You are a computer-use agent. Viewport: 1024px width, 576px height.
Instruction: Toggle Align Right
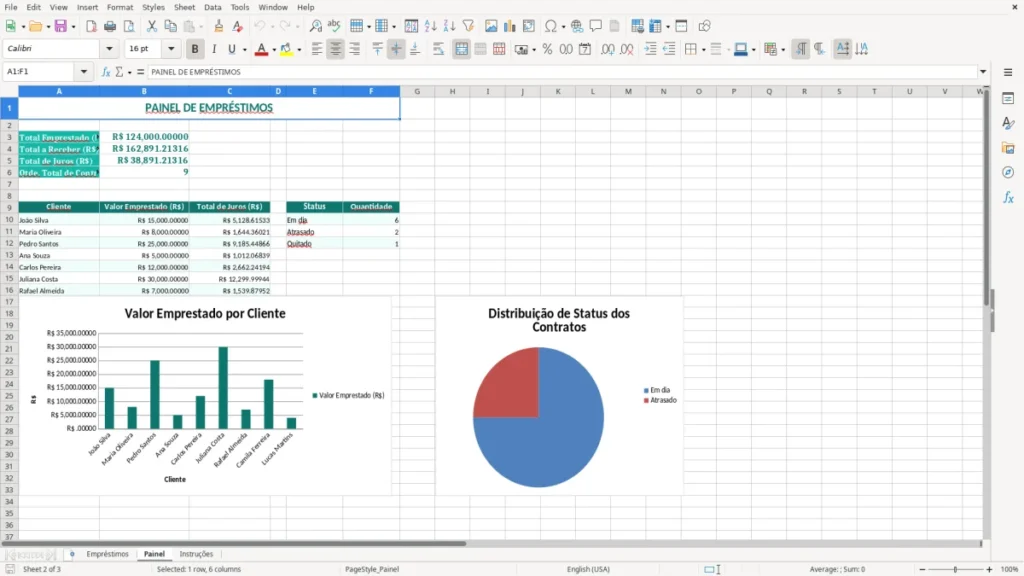click(355, 49)
